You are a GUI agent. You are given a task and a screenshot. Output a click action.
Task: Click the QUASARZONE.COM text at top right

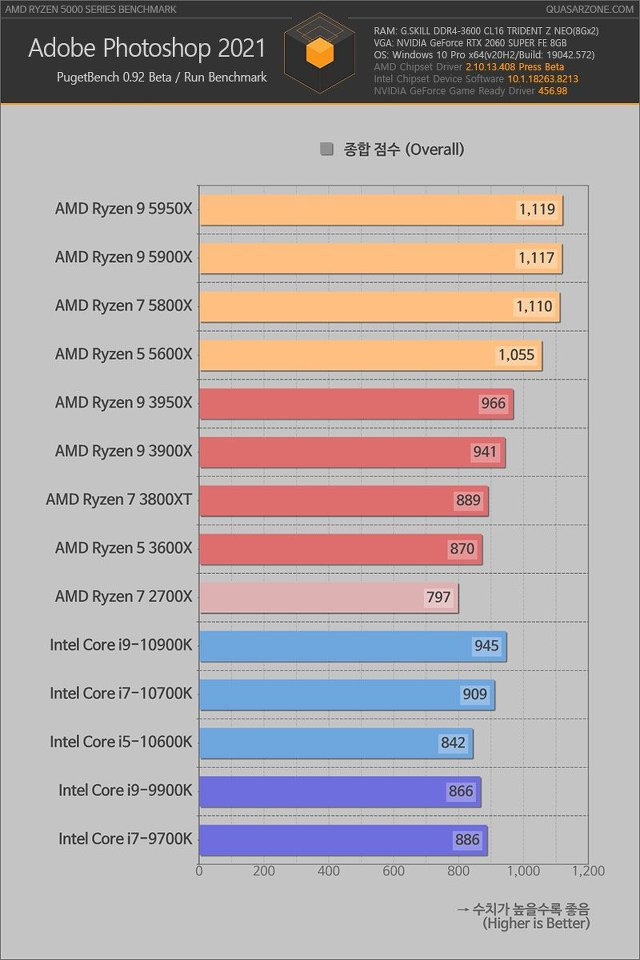(x=590, y=9)
